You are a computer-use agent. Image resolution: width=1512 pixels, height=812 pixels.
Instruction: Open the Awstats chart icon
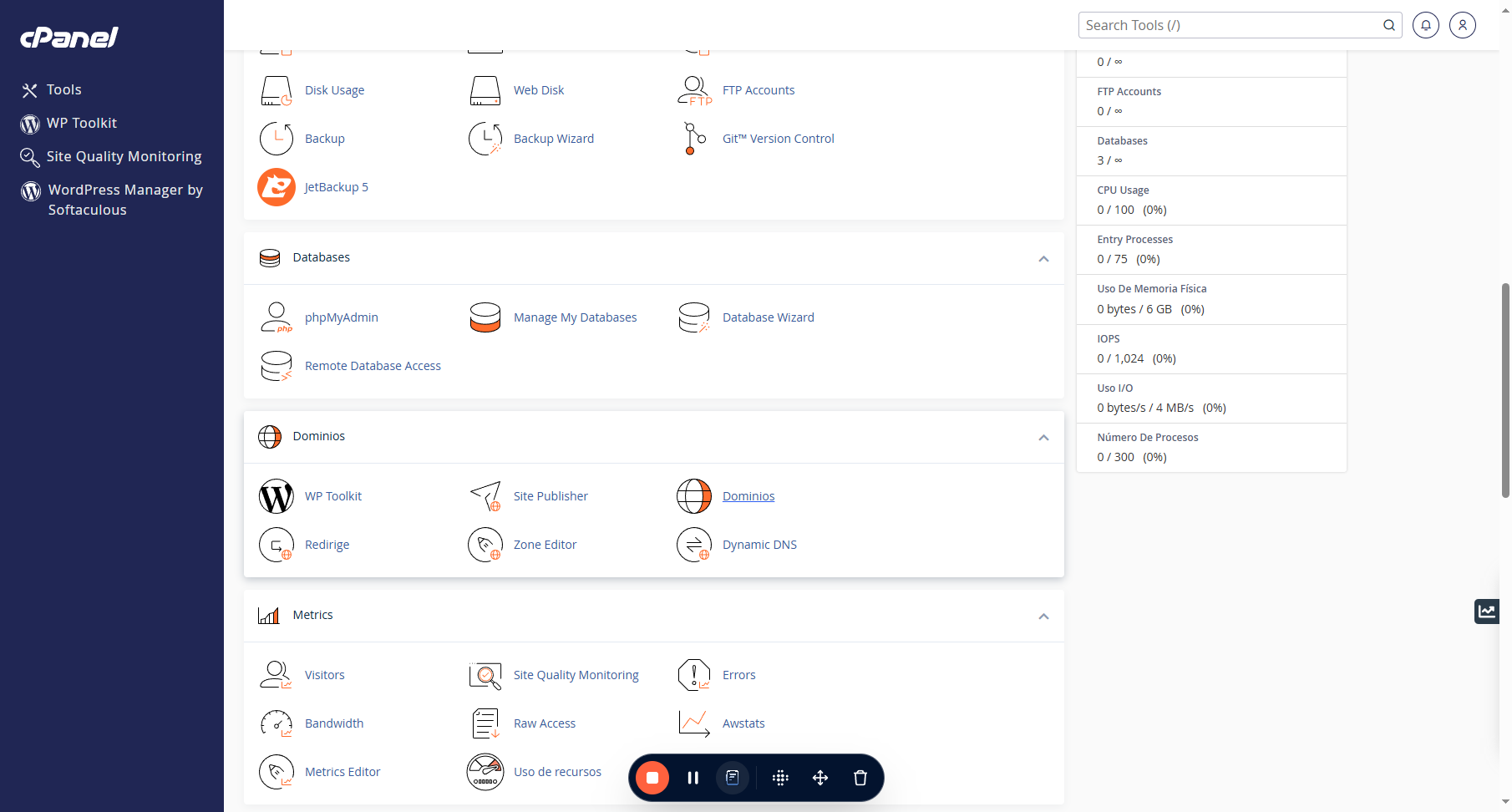pos(694,723)
